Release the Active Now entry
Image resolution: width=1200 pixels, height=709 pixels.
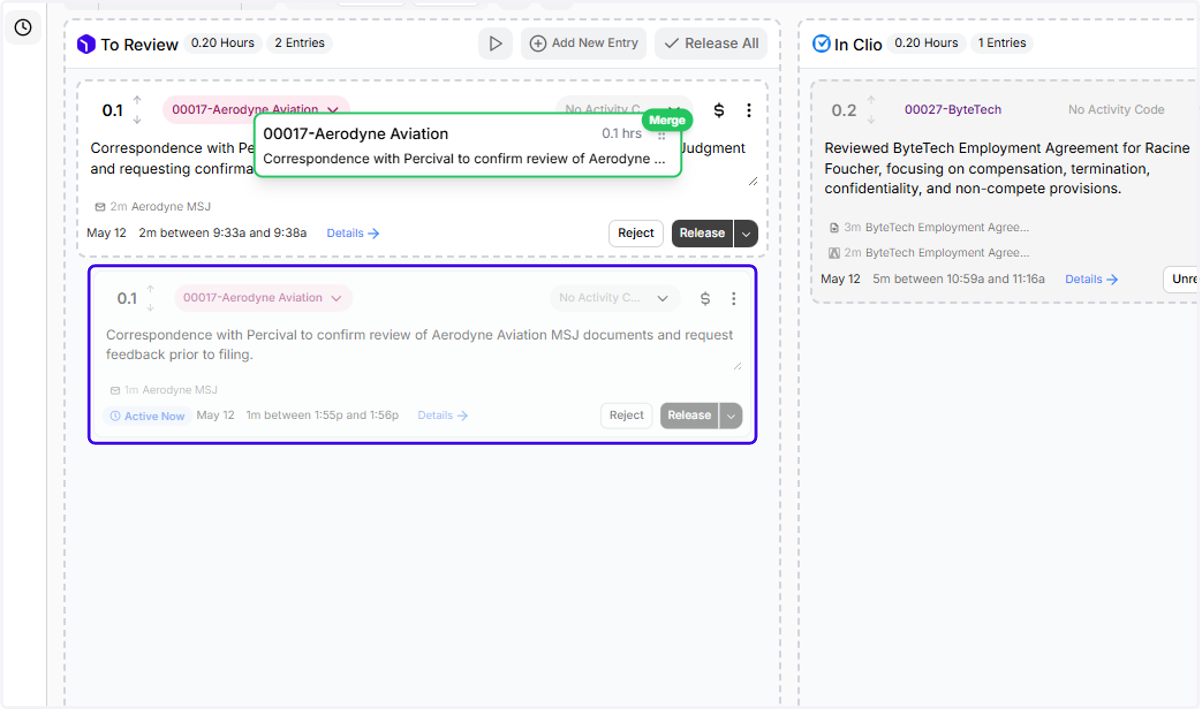click(x=689, y=415)
